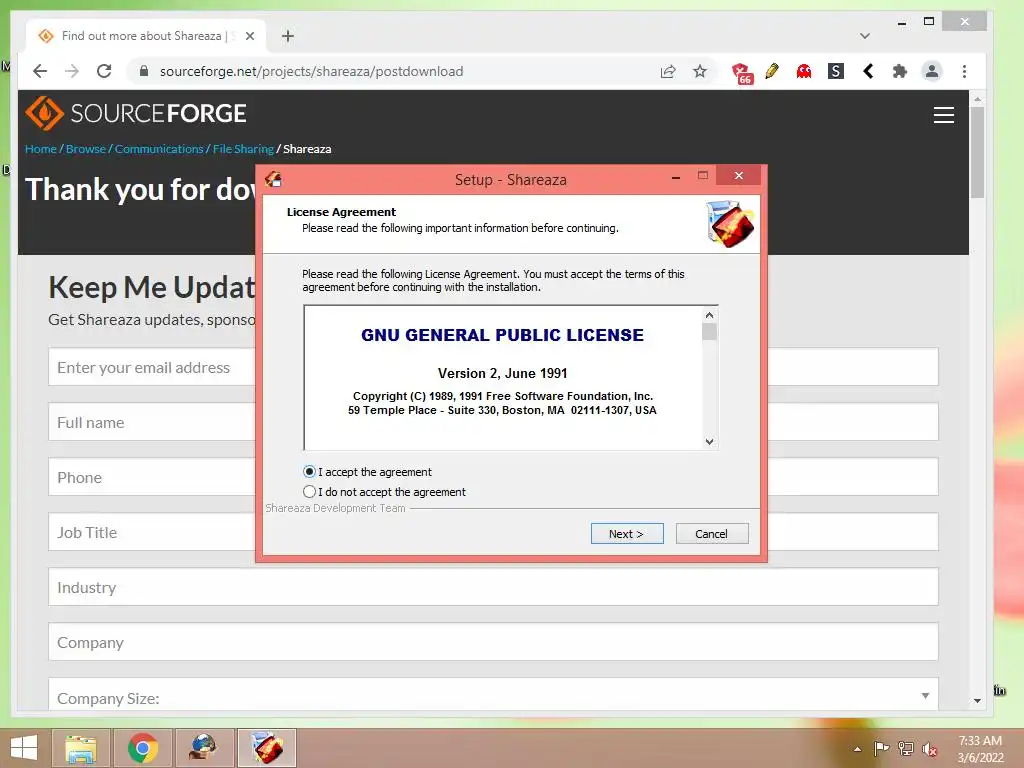Open the tab search dropdown arrow
This screenshot has width=1024, height=768.
(865, 36)
